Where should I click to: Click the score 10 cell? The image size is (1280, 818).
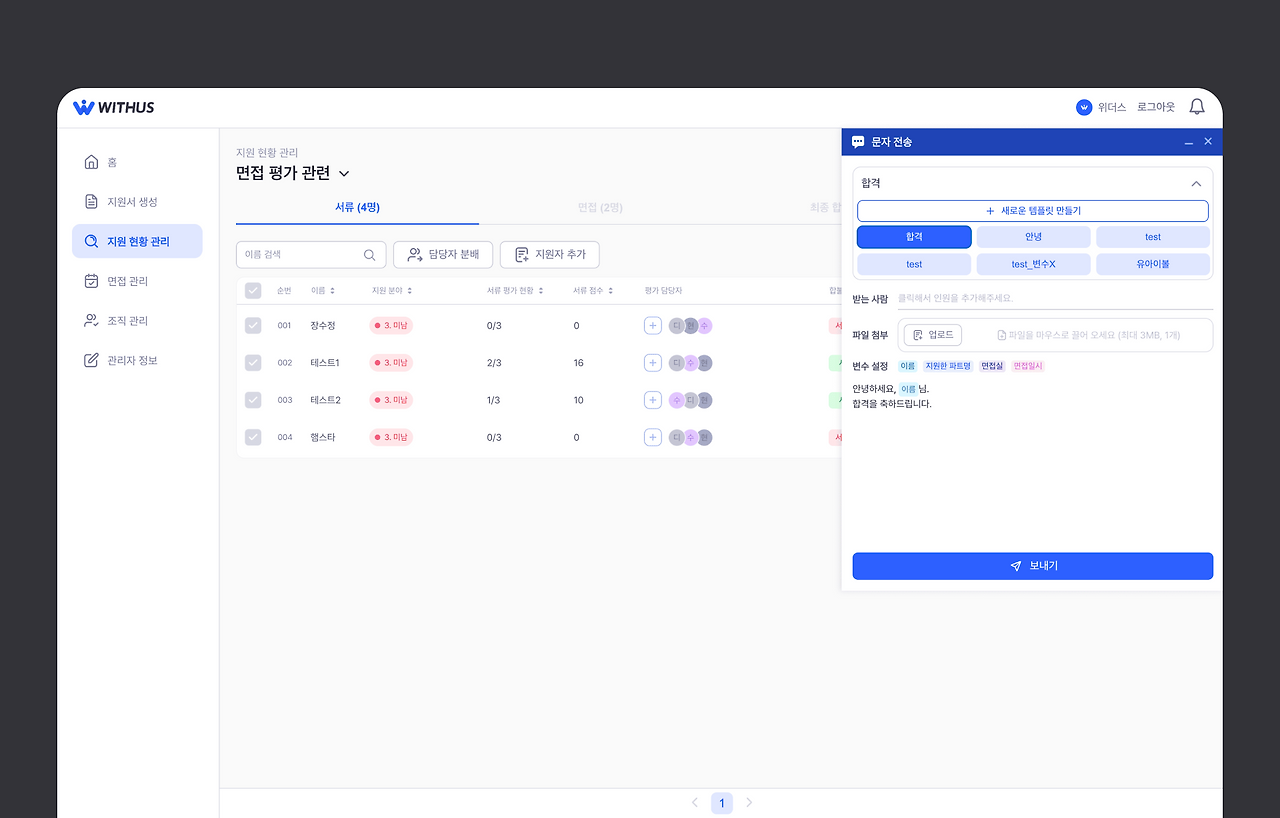pos(578,400)
